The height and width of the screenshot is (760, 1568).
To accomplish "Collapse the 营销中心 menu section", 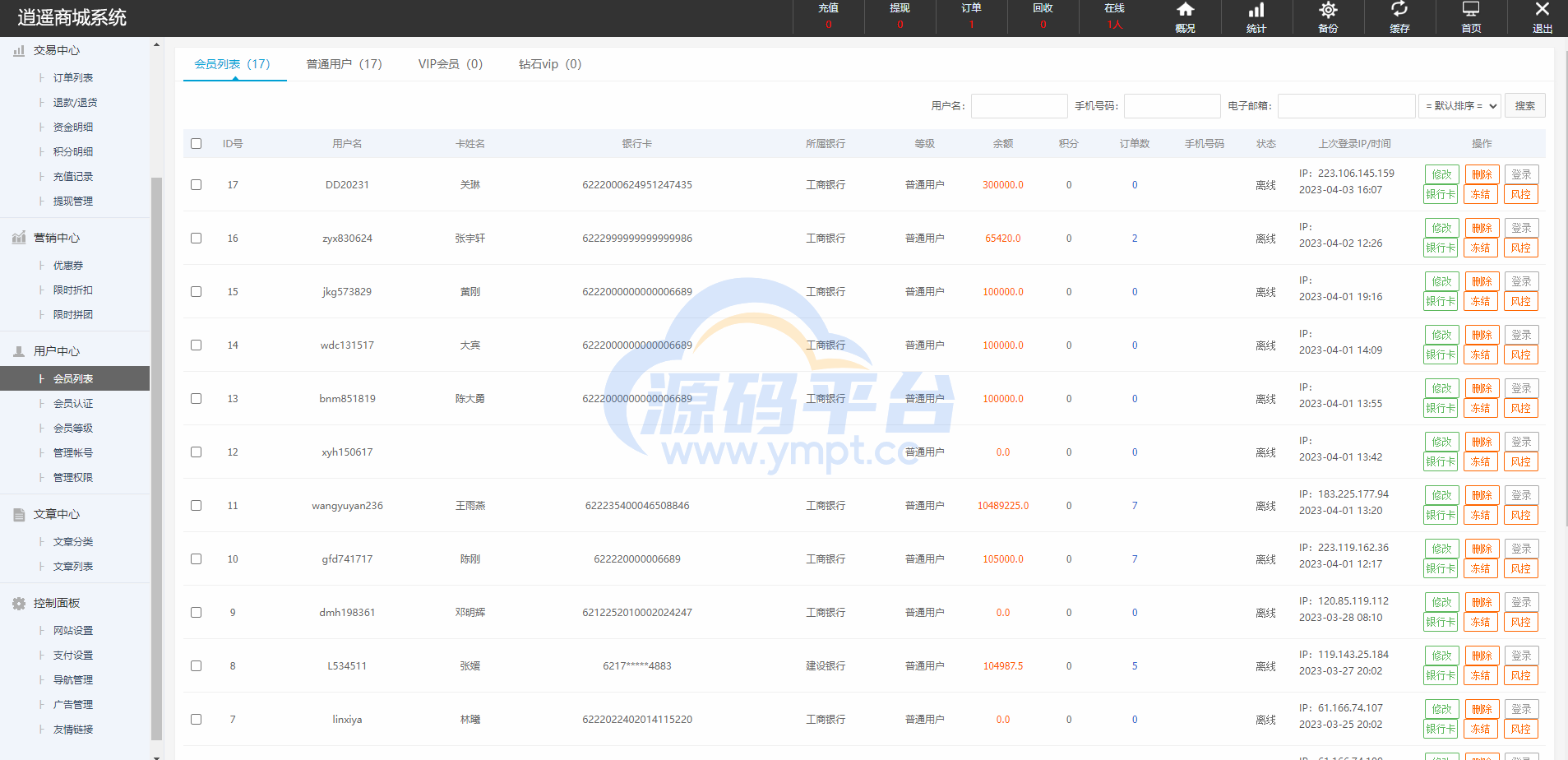I will (x=57, y=238).
